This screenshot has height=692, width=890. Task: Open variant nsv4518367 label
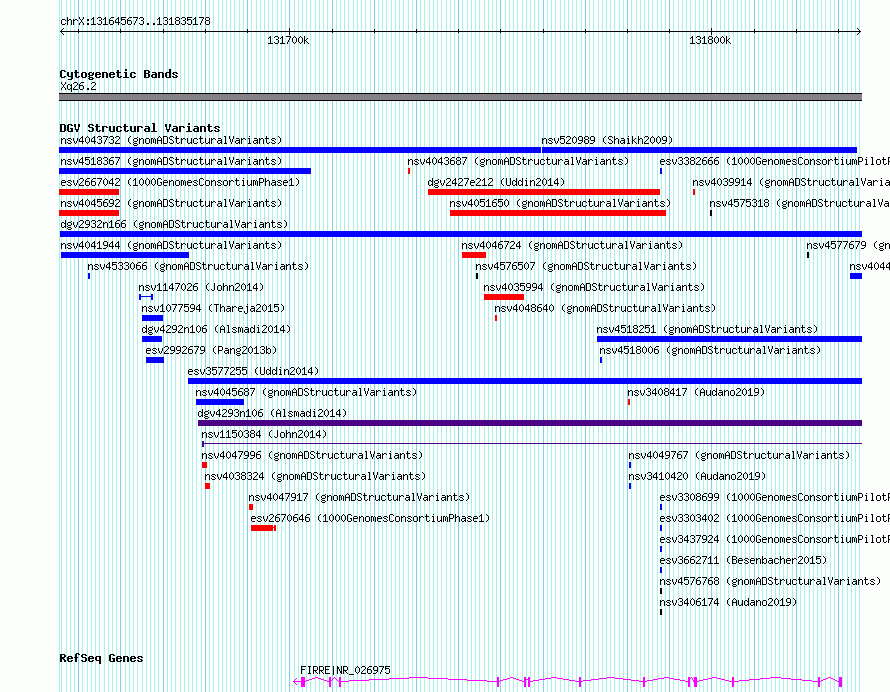point(171,161)
